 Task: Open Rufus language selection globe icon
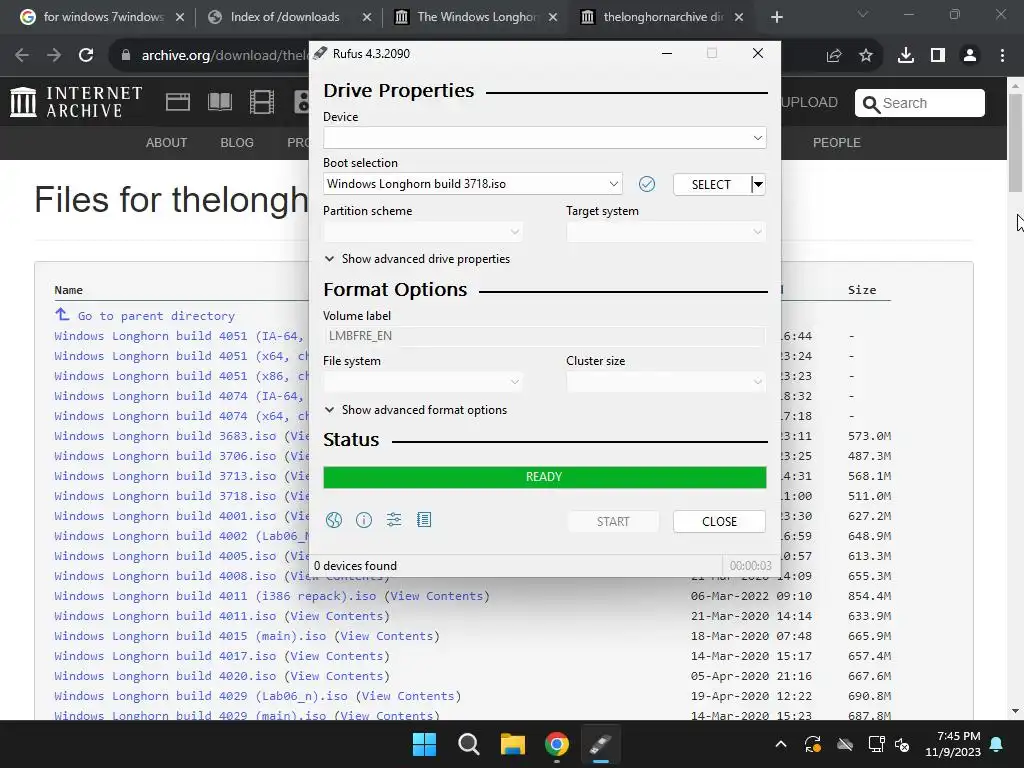(334, 520)
